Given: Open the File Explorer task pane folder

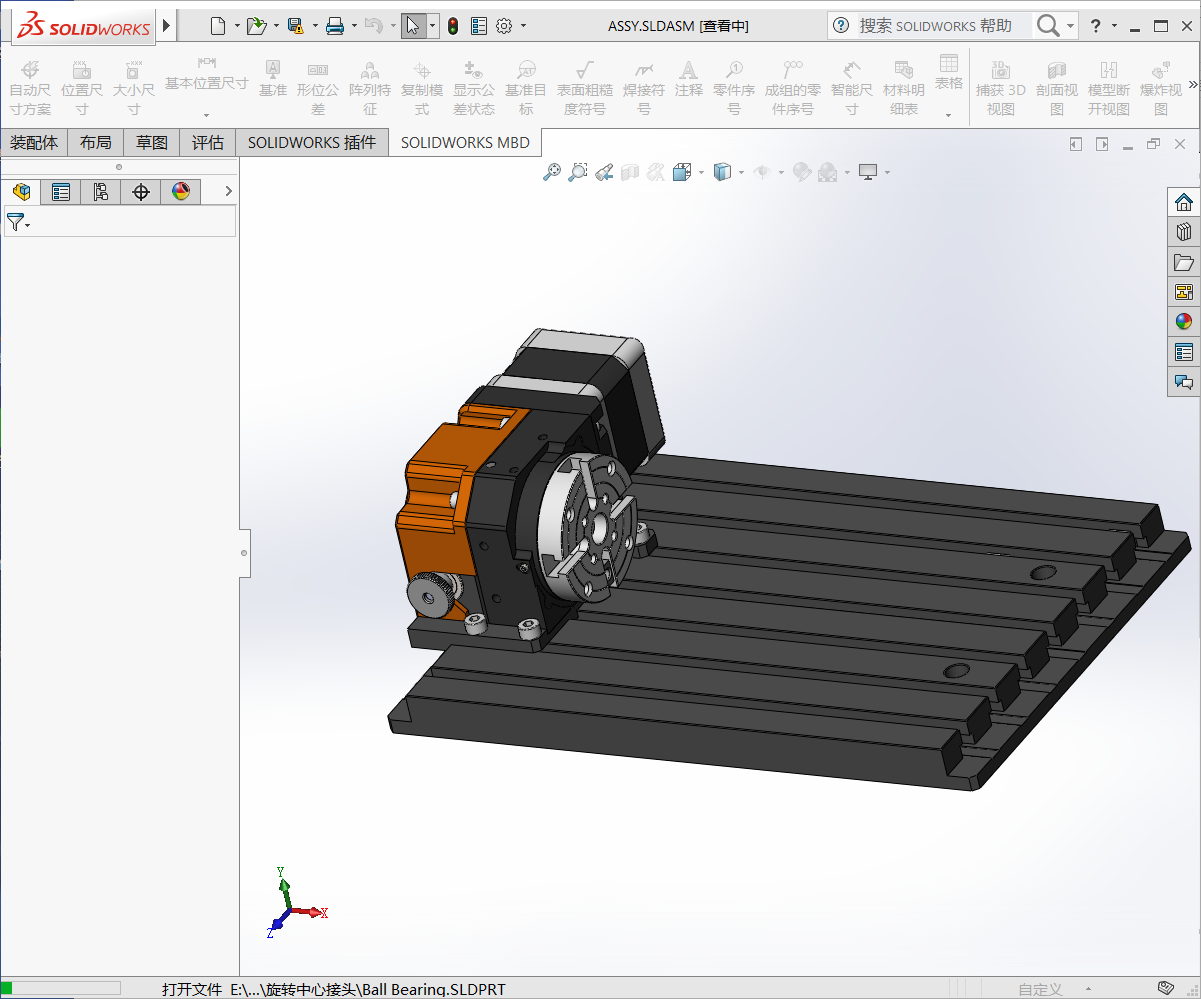Looking at the screenshot, I should coord(1184,262).
